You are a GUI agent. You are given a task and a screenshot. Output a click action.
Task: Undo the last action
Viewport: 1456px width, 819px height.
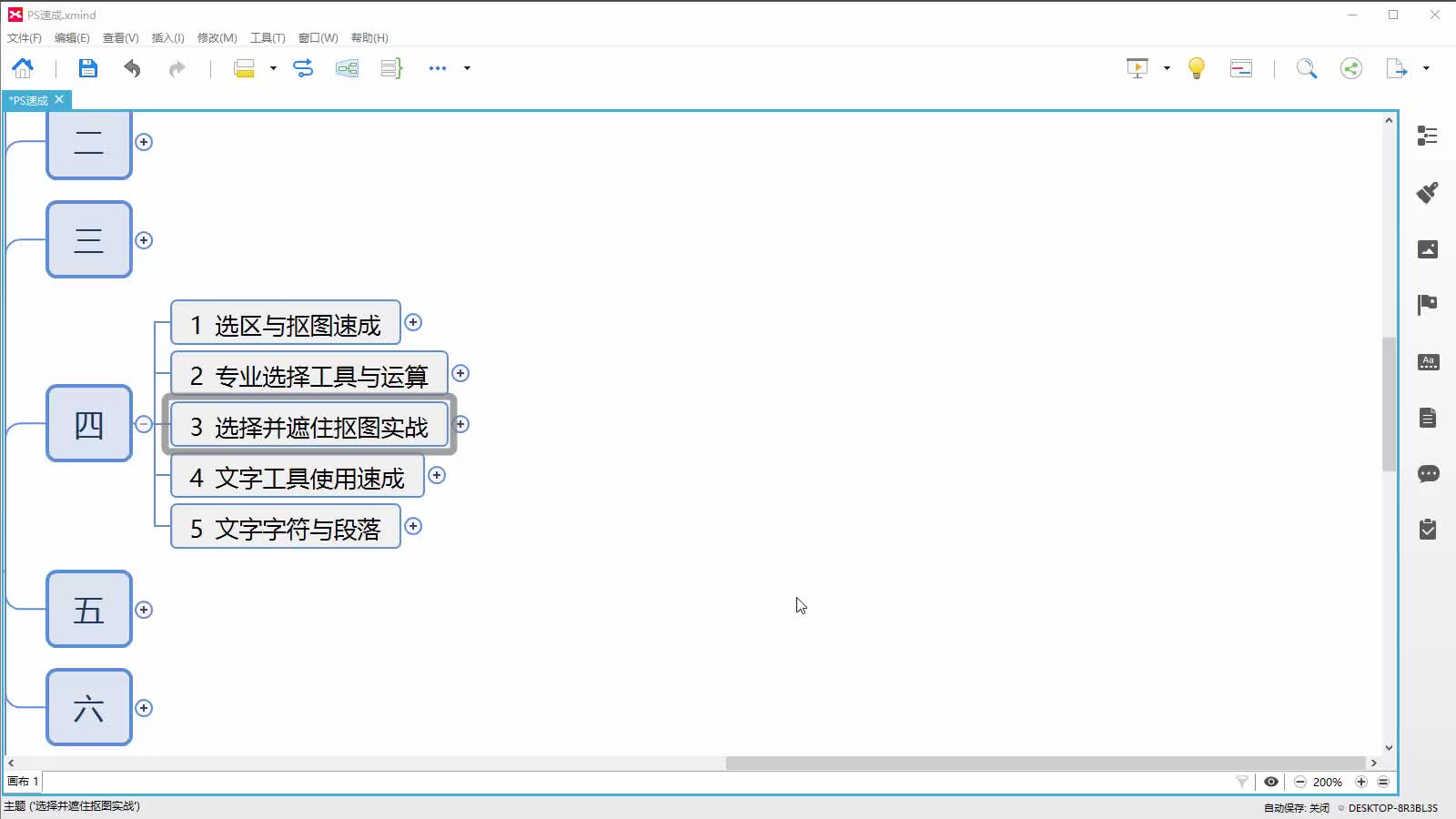[x=133, y=68]
